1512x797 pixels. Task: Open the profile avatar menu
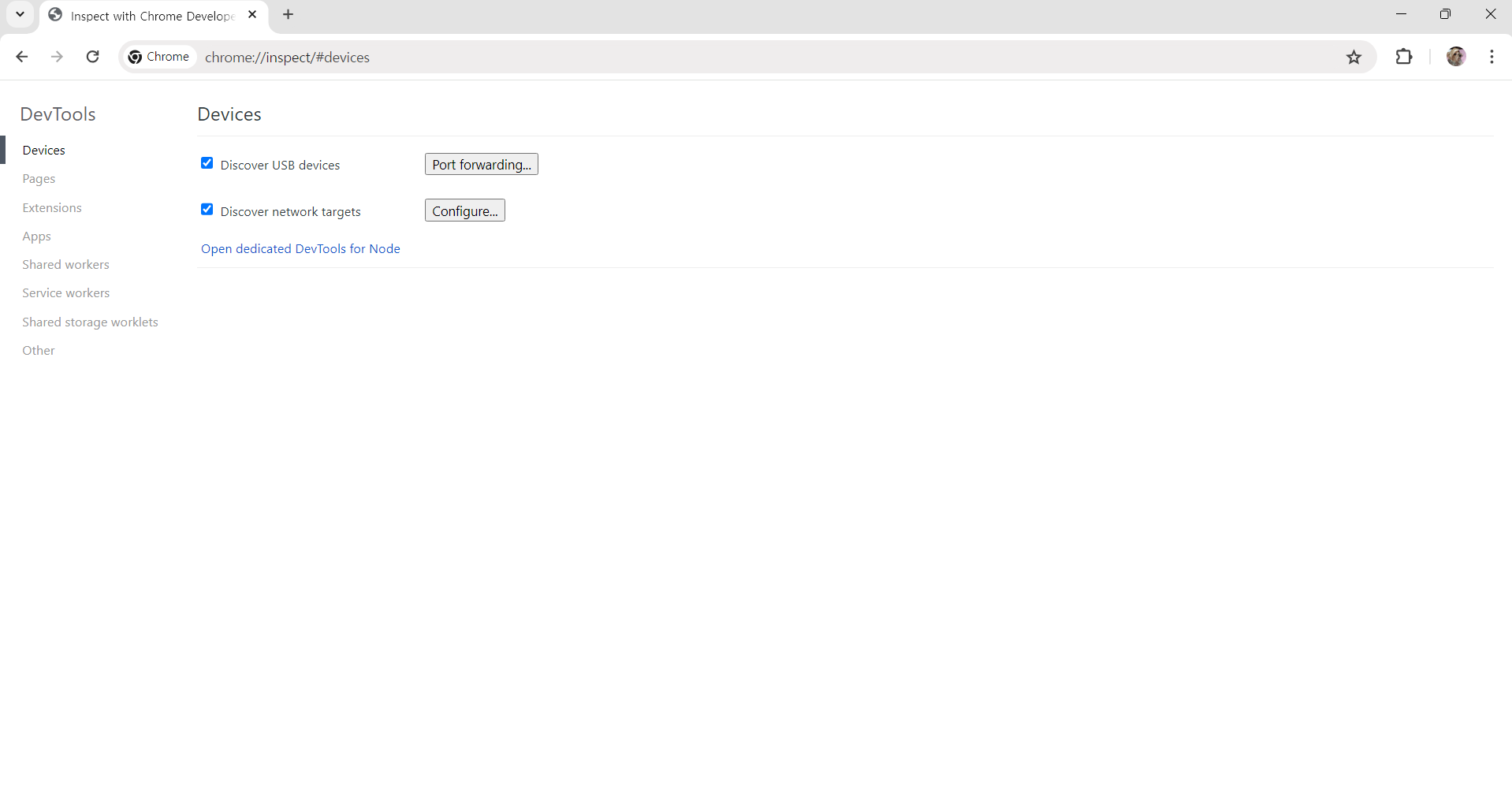point(1456,57)
